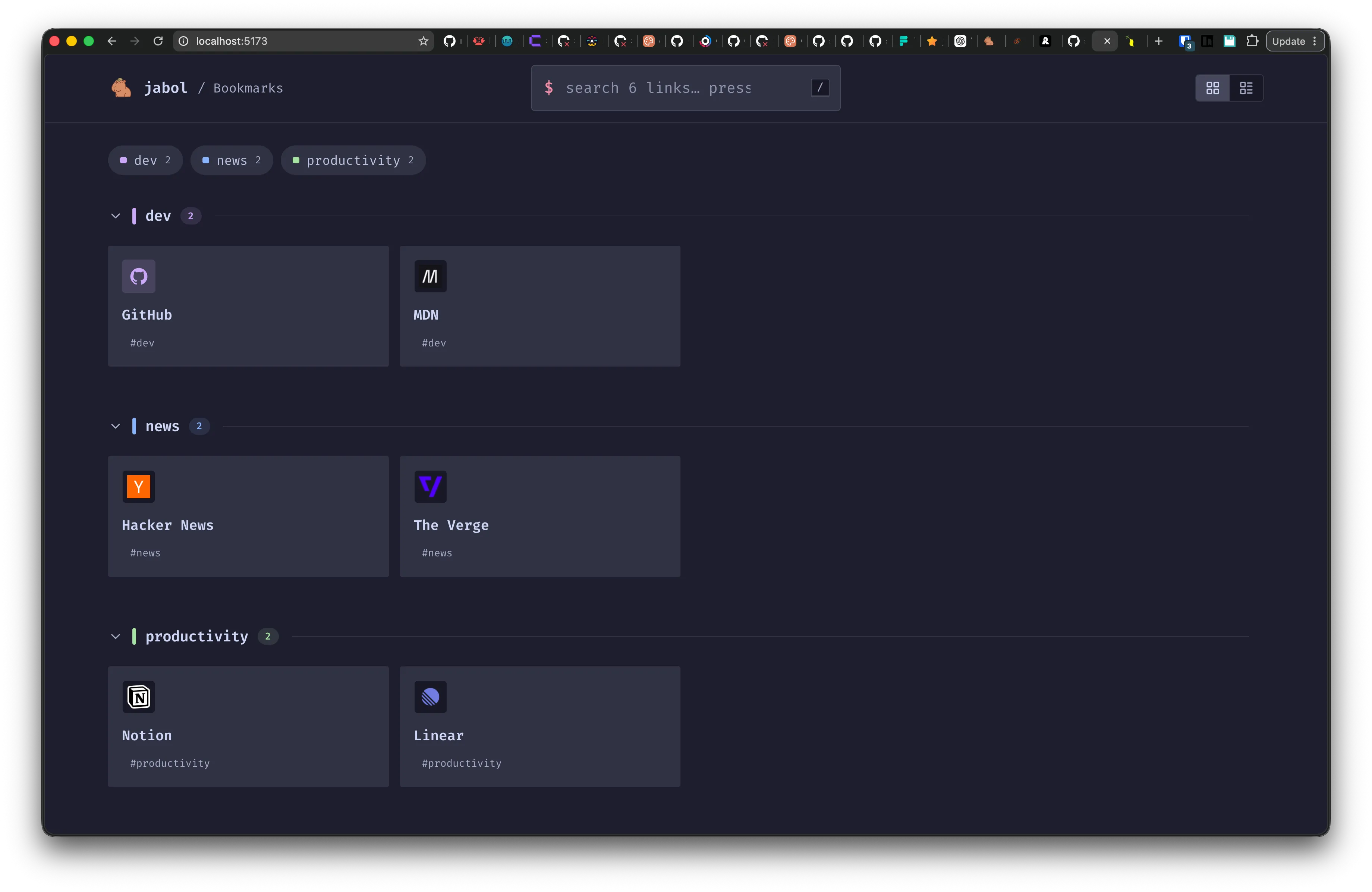Collapse the news section chevron
This screenshot has width=1372, height=892.
115,427
